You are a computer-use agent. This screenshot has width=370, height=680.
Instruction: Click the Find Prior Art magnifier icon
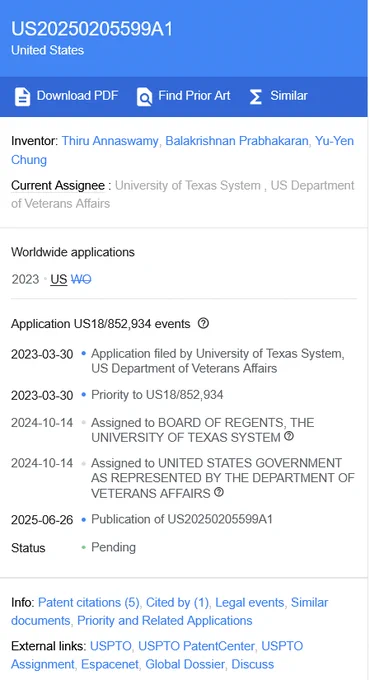(144, 97)
